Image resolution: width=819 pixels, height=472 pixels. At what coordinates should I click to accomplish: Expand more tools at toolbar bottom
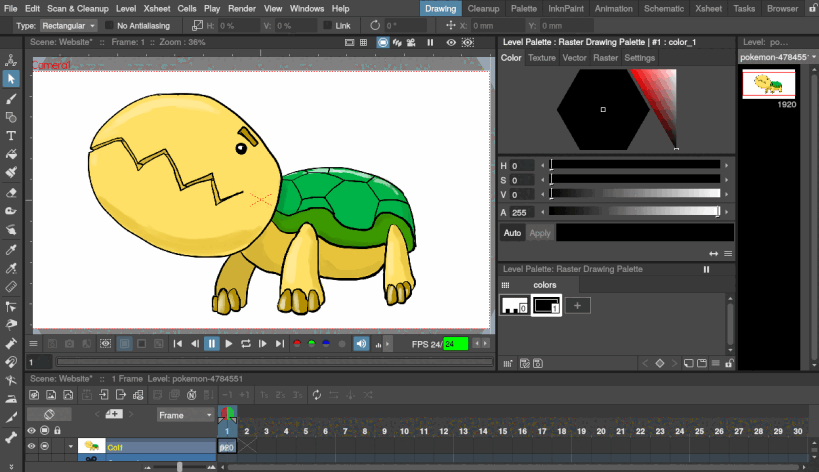tap(10, 466)
